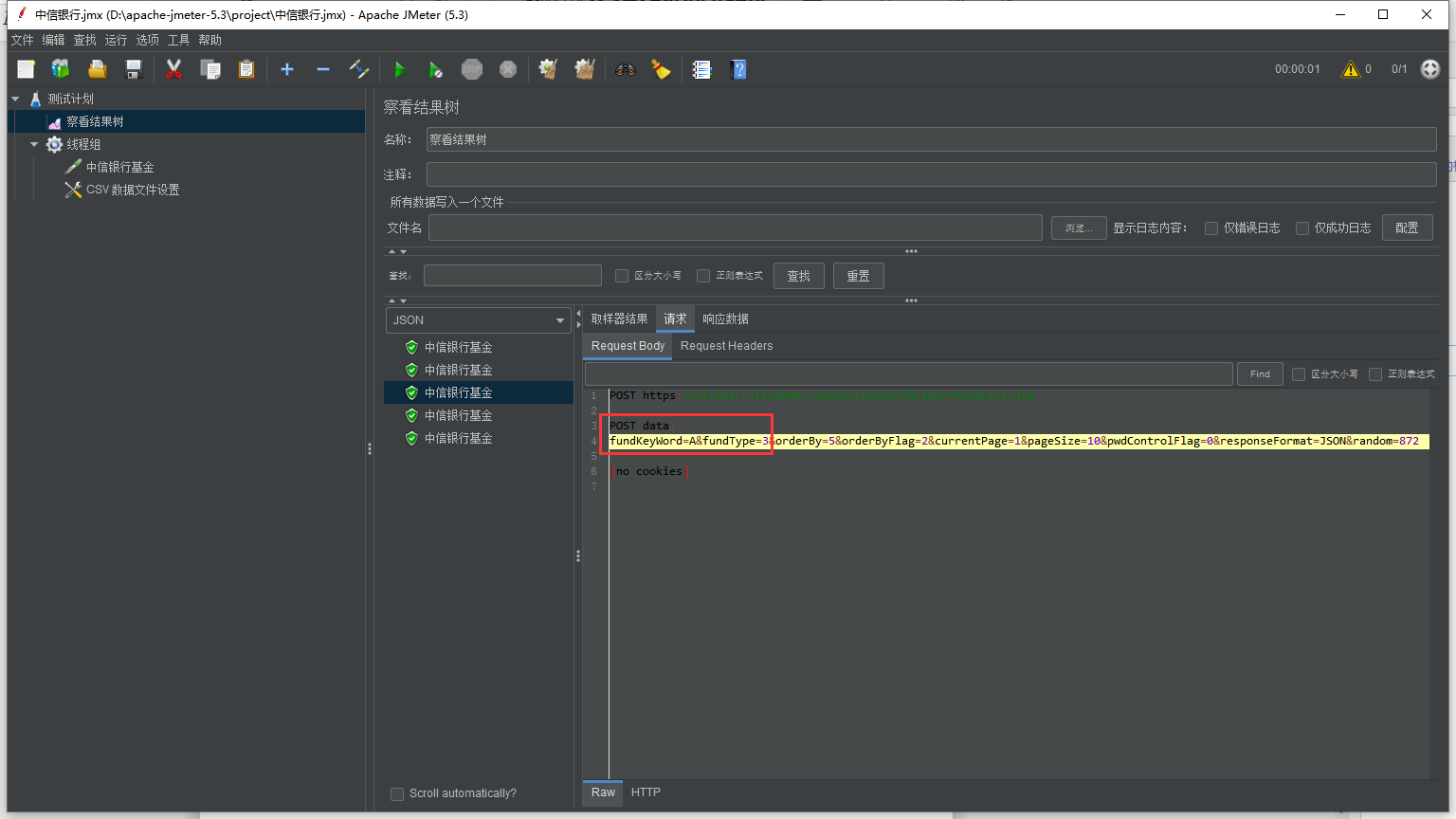Click the Clear results broom icon
This screenshot has width=1456, height=819.
pyautogui.click(x=548, y=69)
